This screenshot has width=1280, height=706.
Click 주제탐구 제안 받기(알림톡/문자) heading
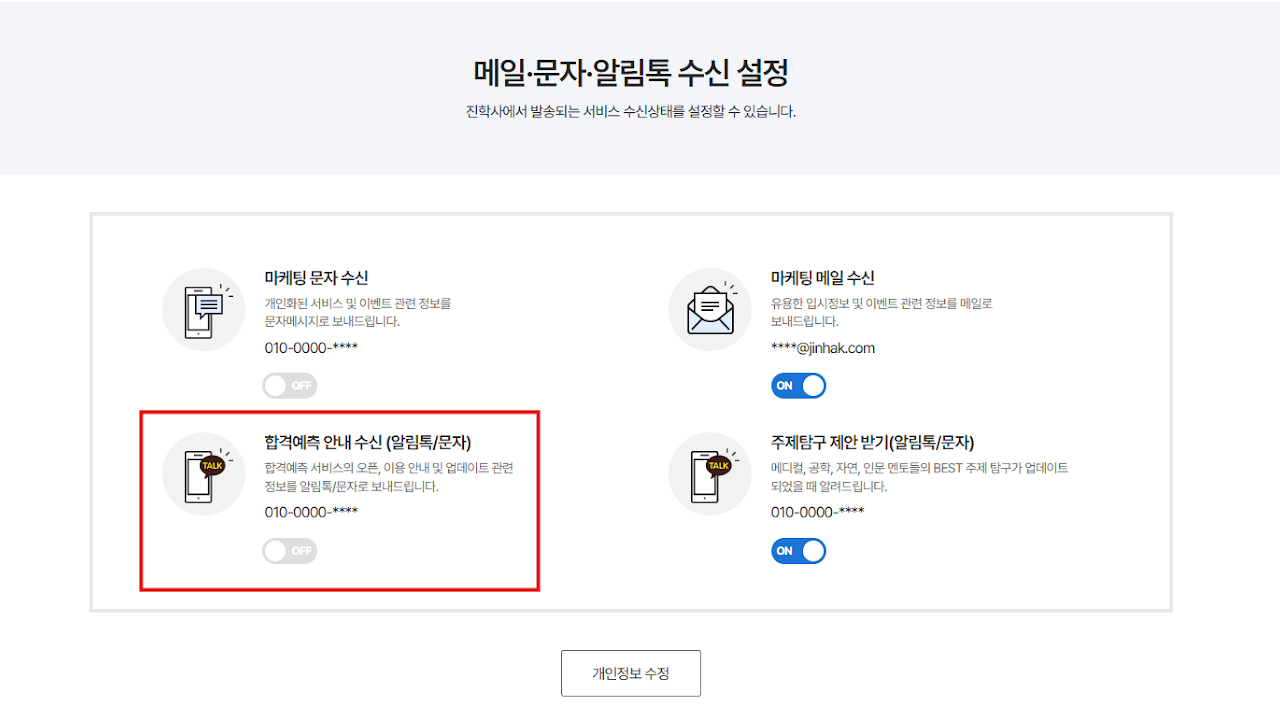tap(872, 443)
